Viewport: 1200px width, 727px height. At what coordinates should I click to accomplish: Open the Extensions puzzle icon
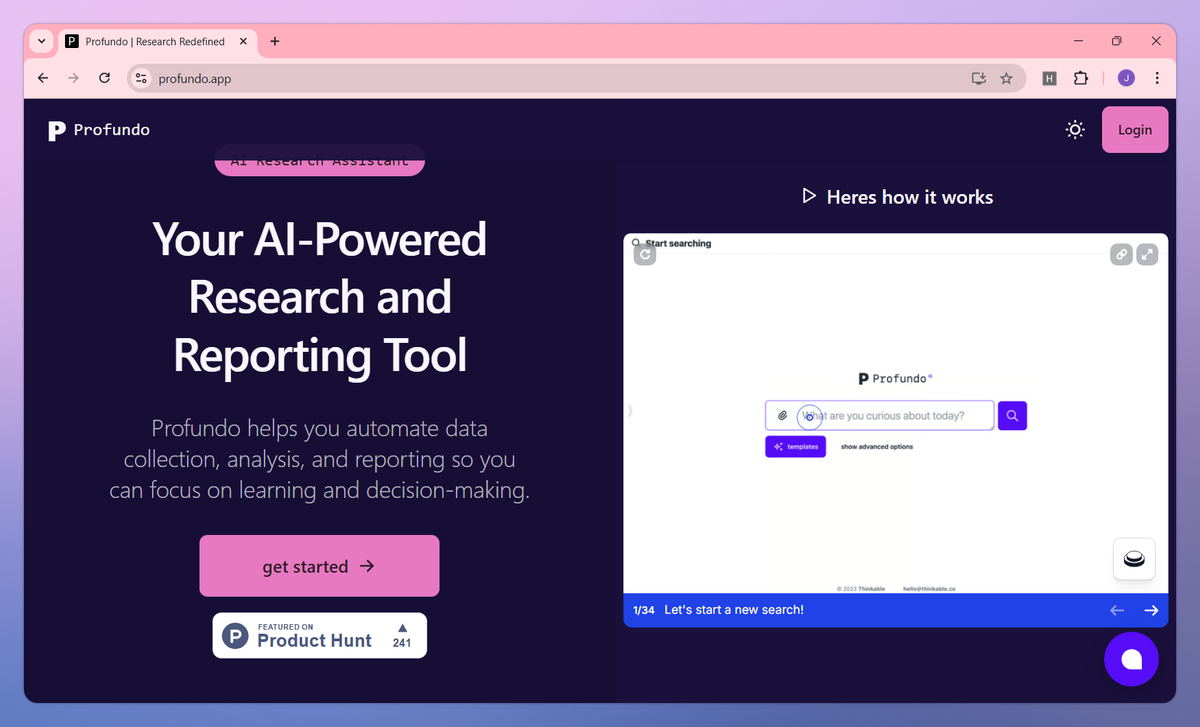click(x=1081, y=78)
